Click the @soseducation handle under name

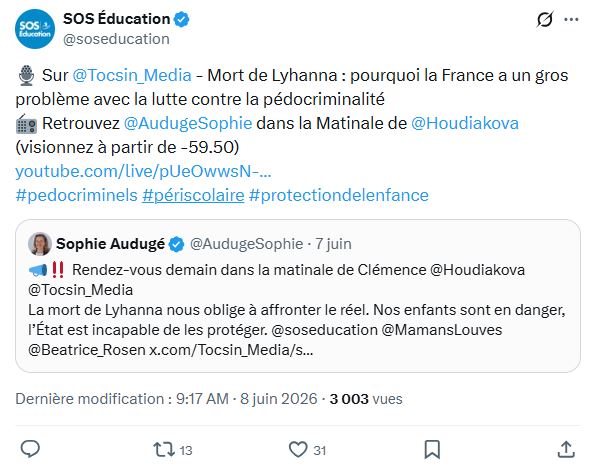[x=116, y=39]
